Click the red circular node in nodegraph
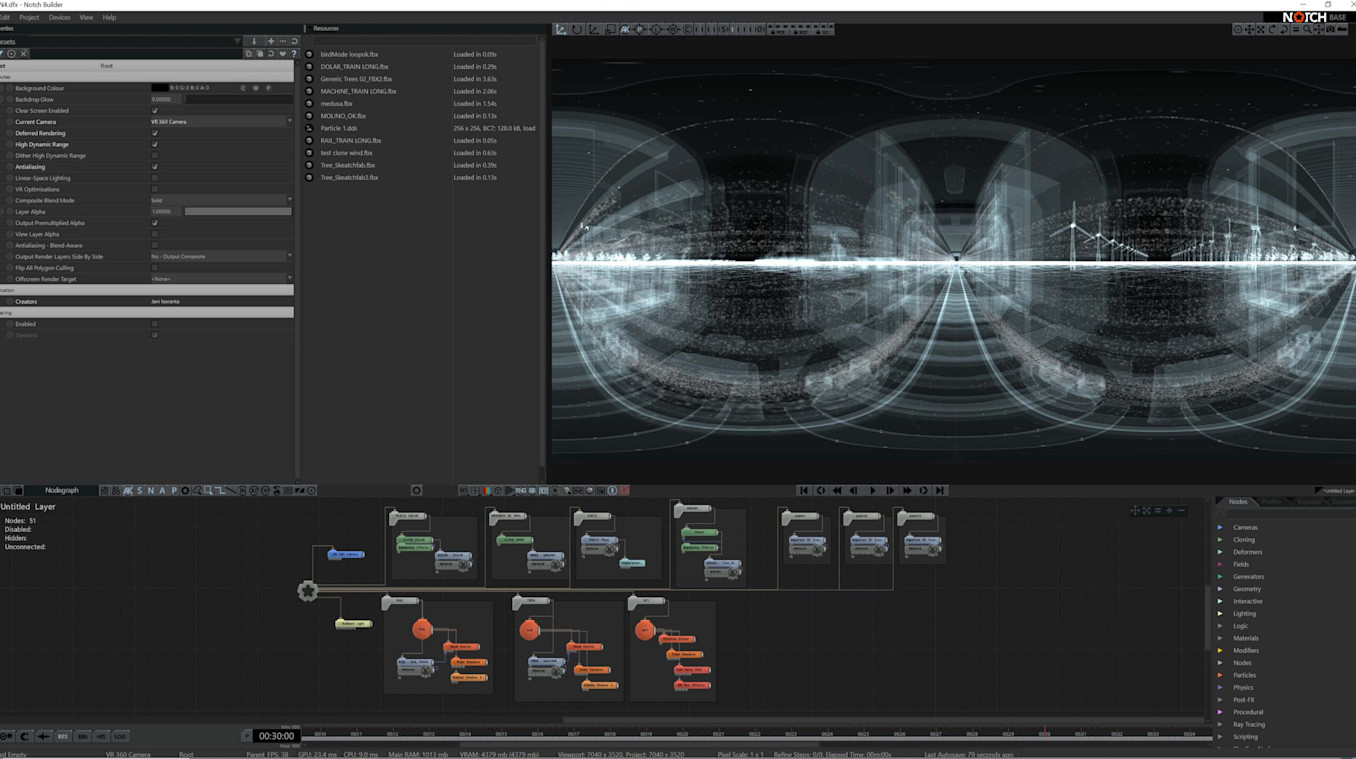 coord(422,629)
